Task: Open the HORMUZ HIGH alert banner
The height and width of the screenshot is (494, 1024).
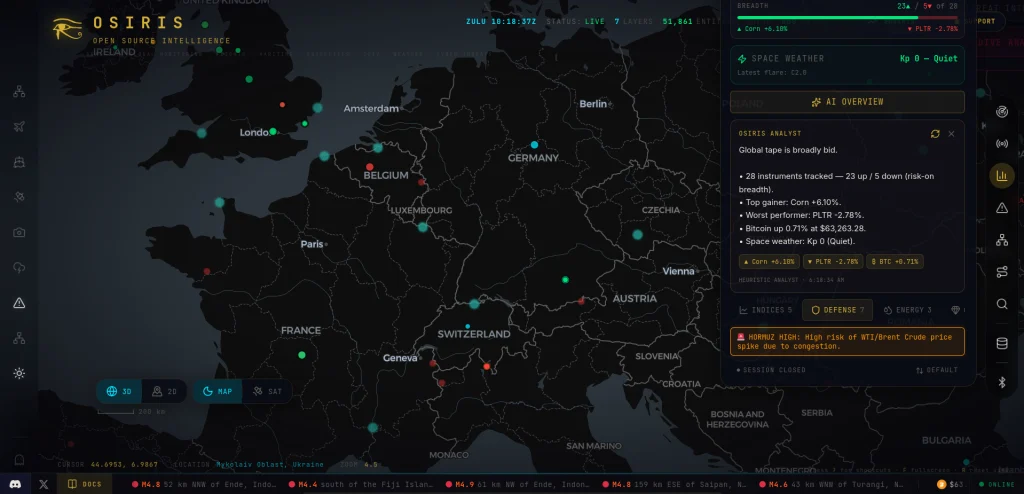Action: pos(847,342)
